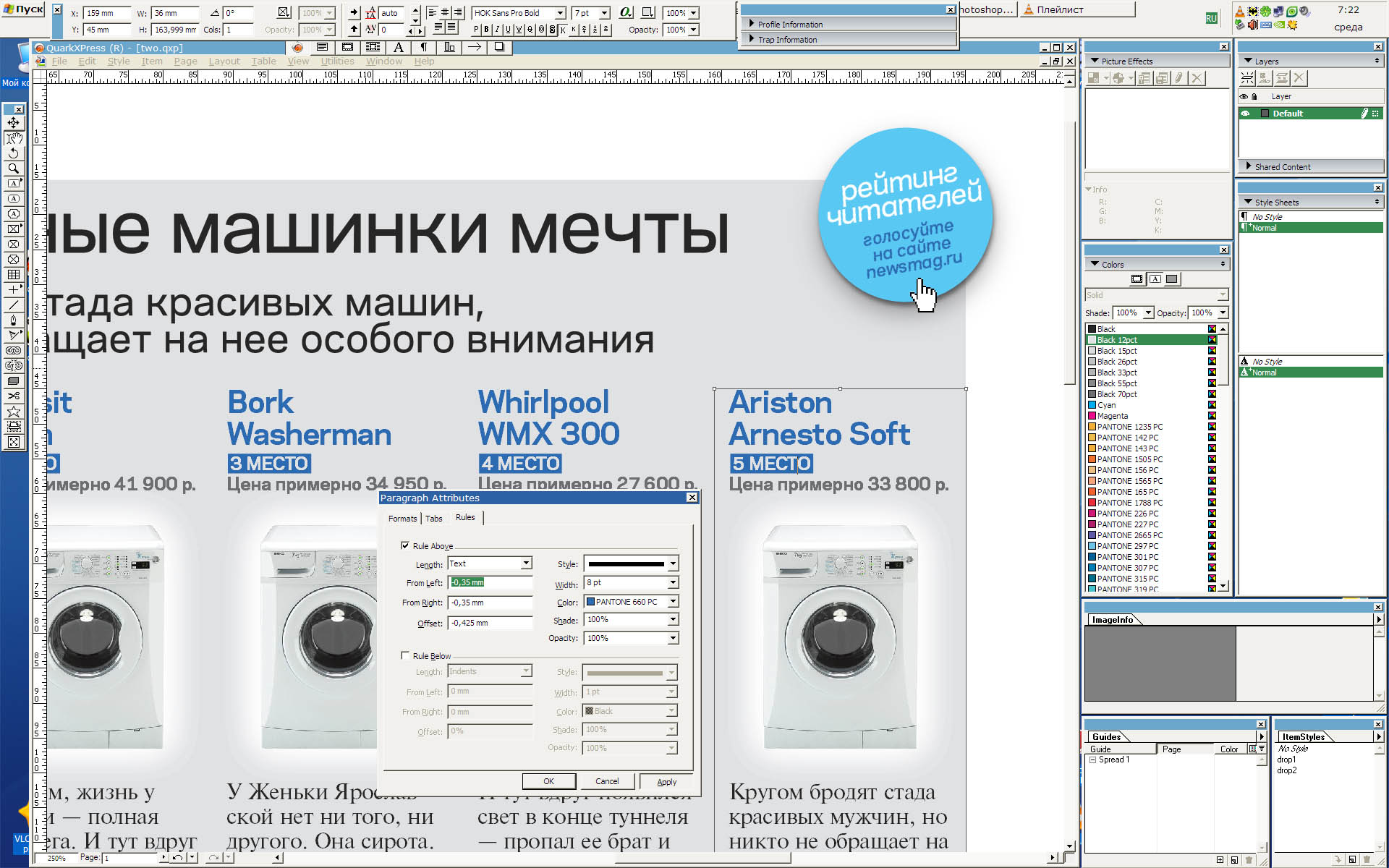Select the Unlinking broken-chain tool
This screenshot has width=1389, height=868.
[x=14, y=366]
